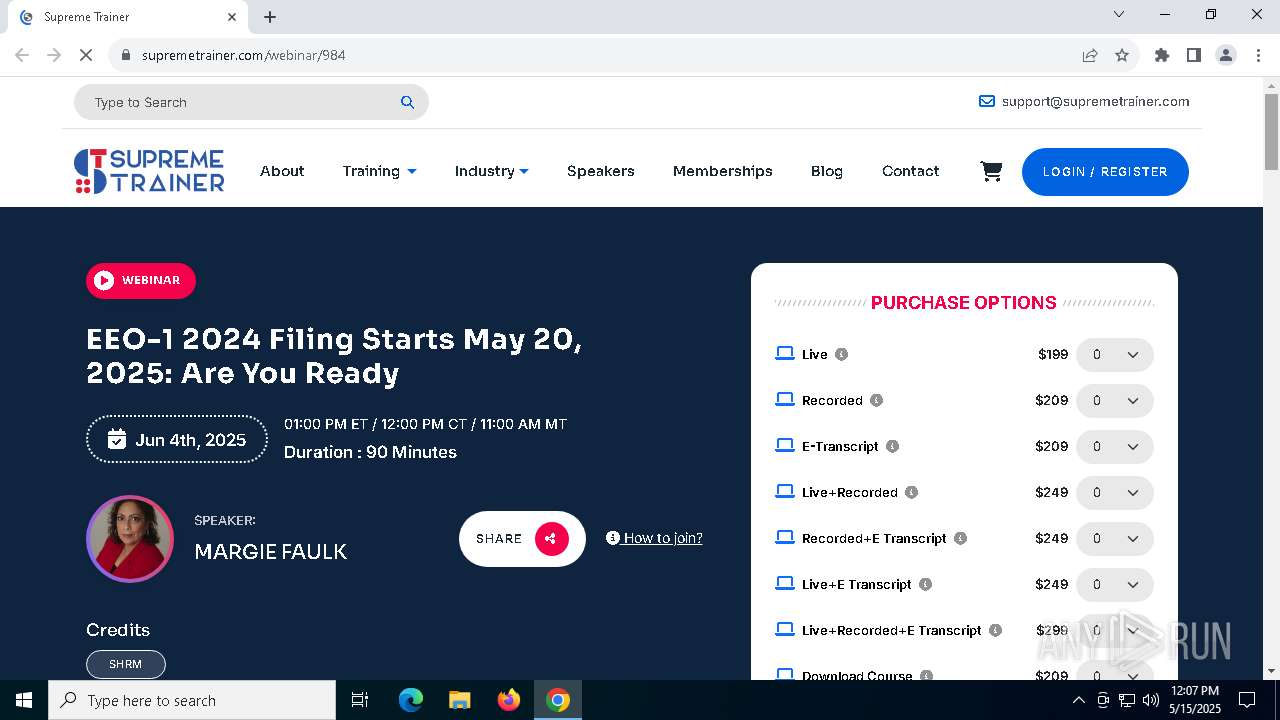Open the E-Transcript quantity dropdown
Image resolution: width=1280 pixels, height=720 pixels.
(1115, 447)
